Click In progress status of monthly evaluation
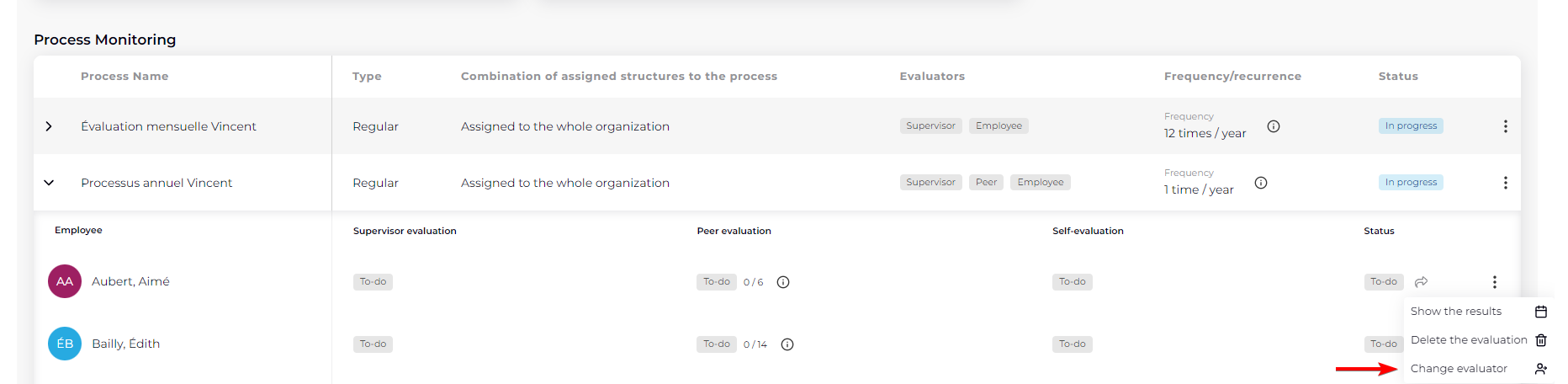 pyautogui.click(x=1411, y=126)
